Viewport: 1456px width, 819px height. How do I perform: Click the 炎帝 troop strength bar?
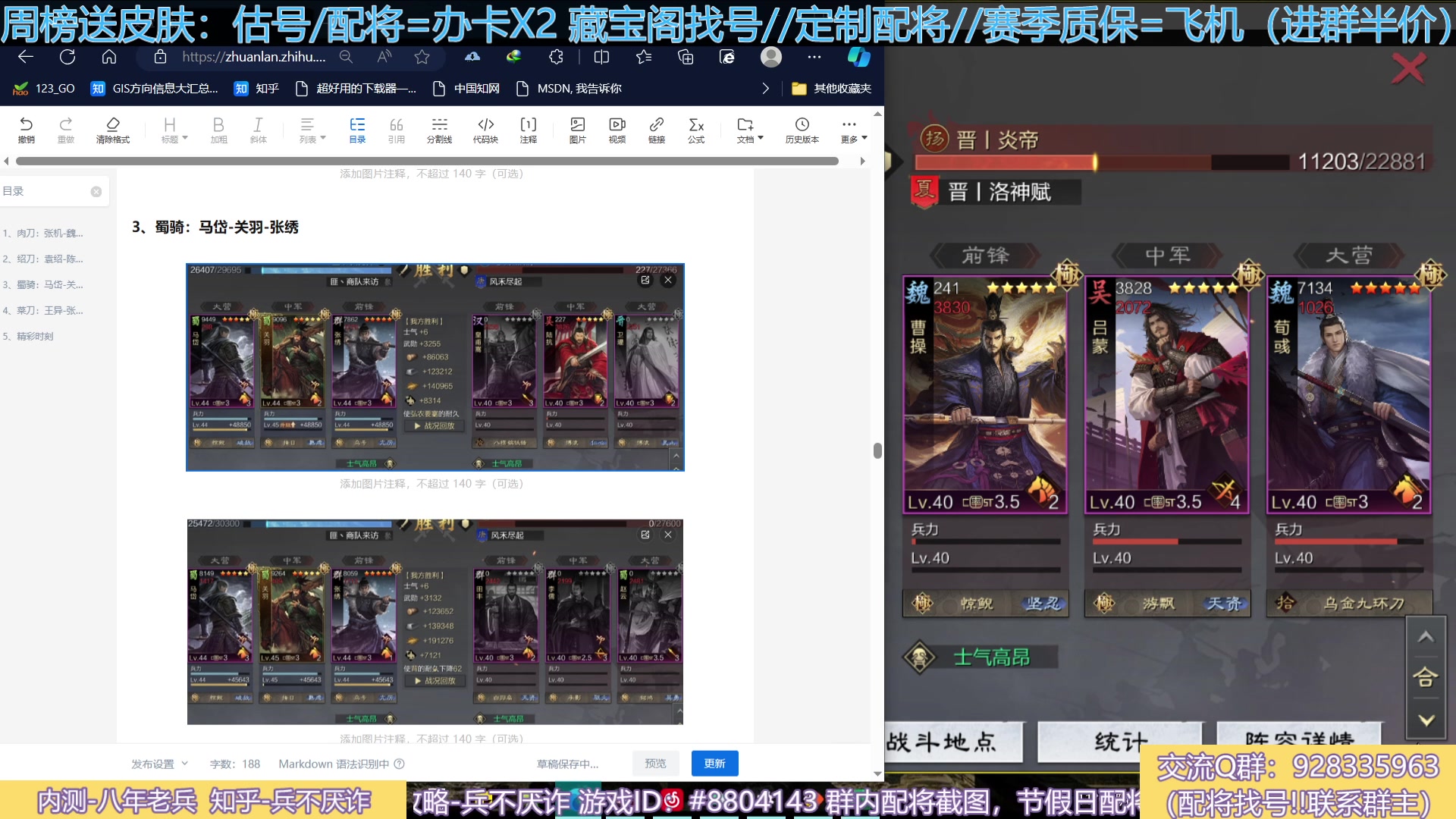point(1102,162)
